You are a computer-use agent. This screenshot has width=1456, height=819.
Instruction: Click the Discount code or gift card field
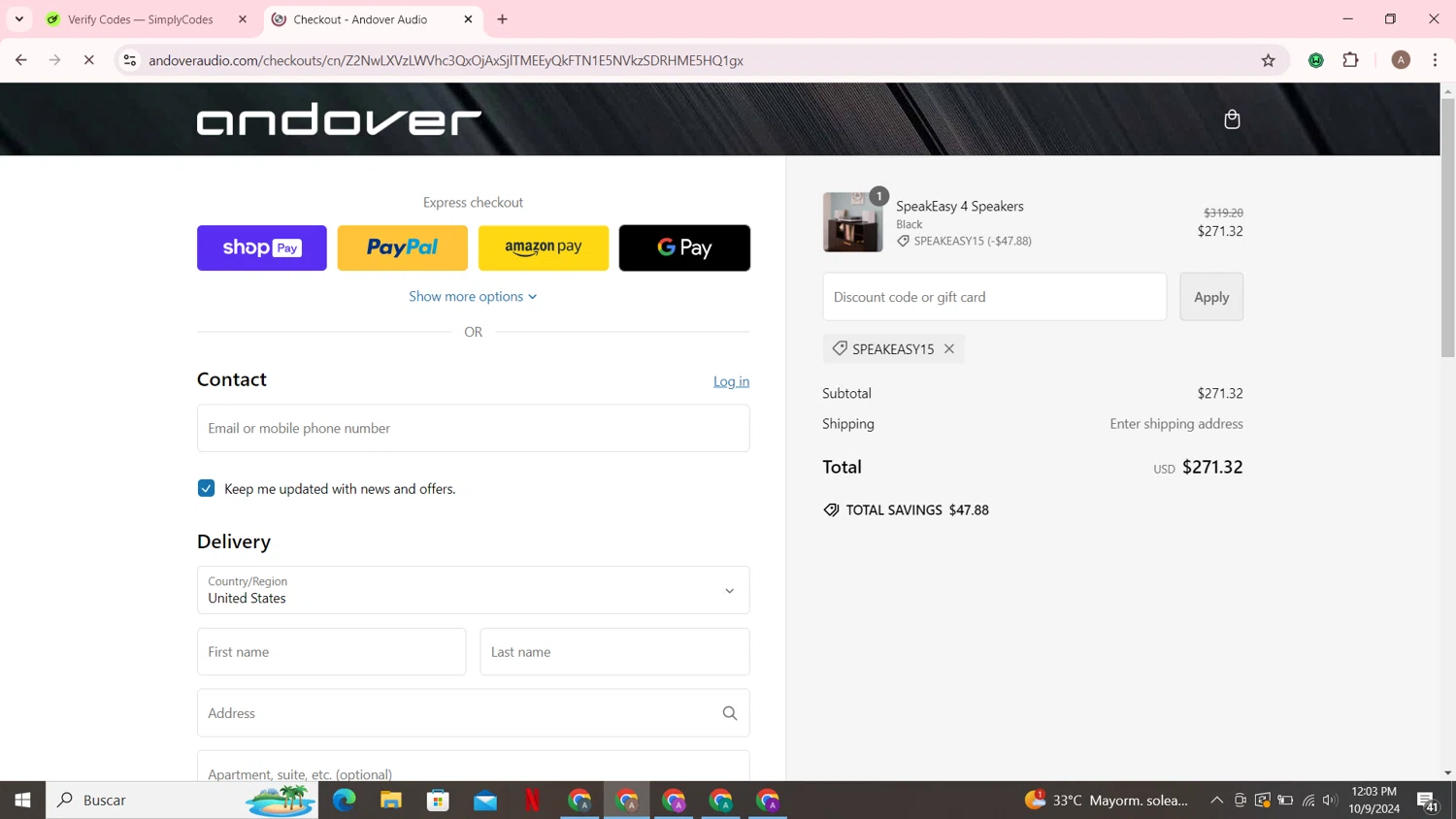tap(995, 297)
